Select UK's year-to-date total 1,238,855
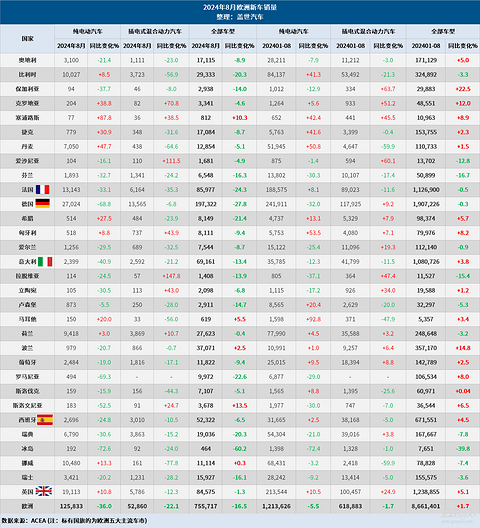The height and width of the screenshot is (528, 480). pyautogui.click(x=426, y=492)
